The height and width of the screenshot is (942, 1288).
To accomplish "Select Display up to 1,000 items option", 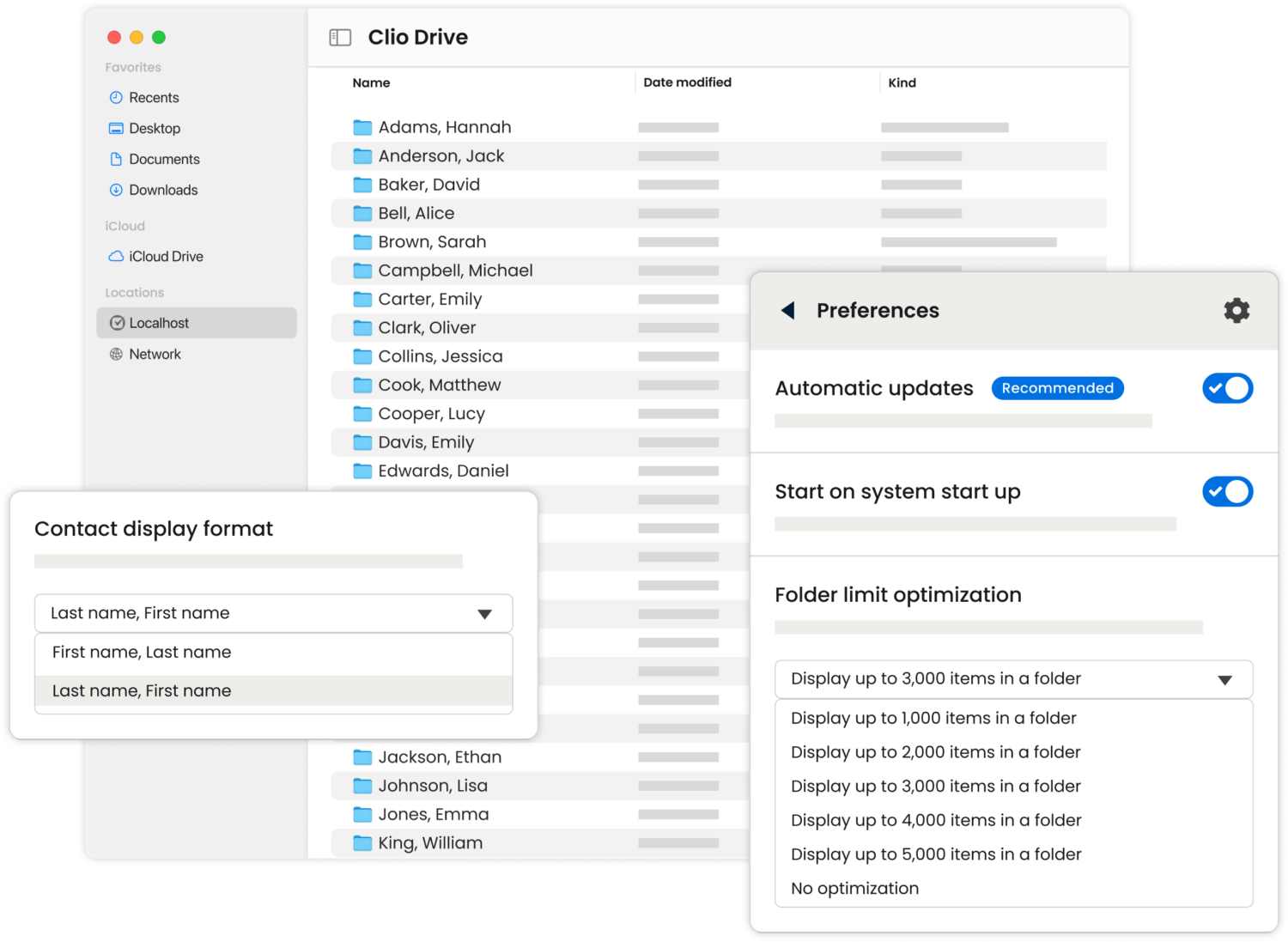I will [x=933, y=719].
